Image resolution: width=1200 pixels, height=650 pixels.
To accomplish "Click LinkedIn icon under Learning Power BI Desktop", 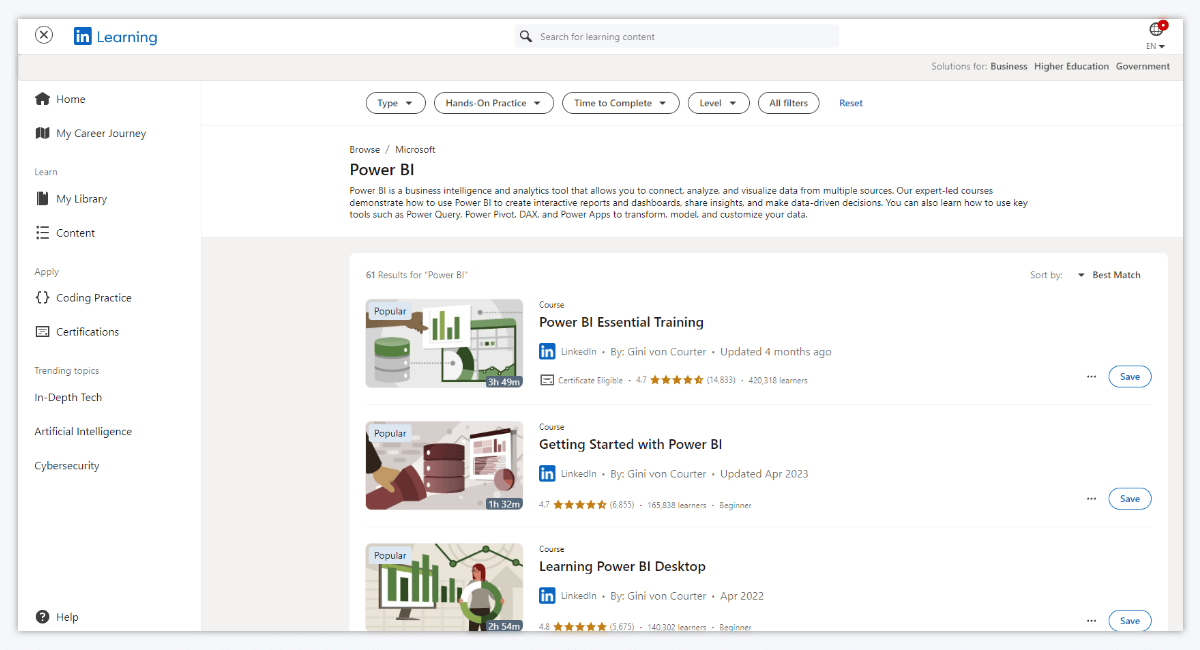I will 547,596.
